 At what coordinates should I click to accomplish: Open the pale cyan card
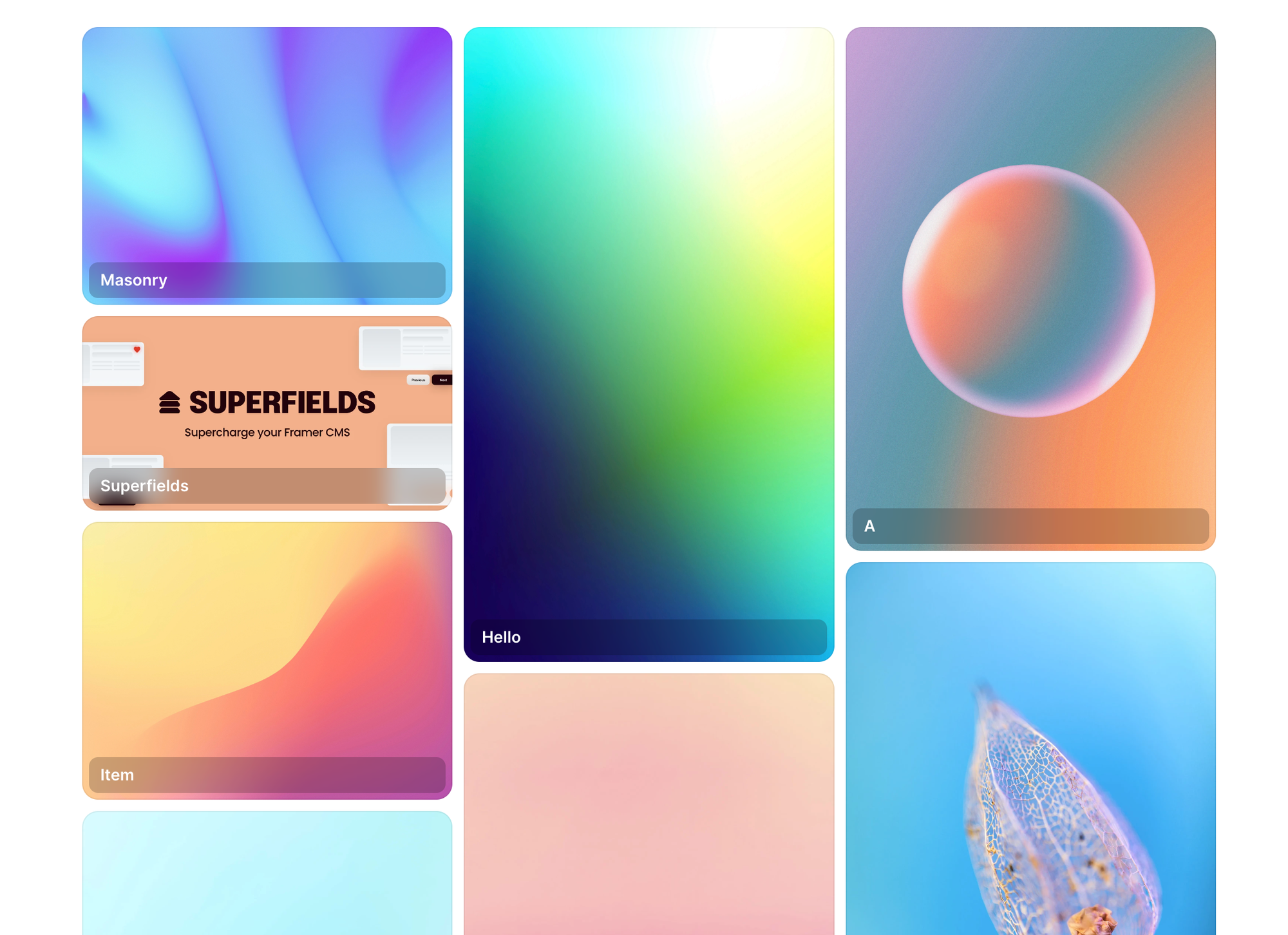[267, 873]
